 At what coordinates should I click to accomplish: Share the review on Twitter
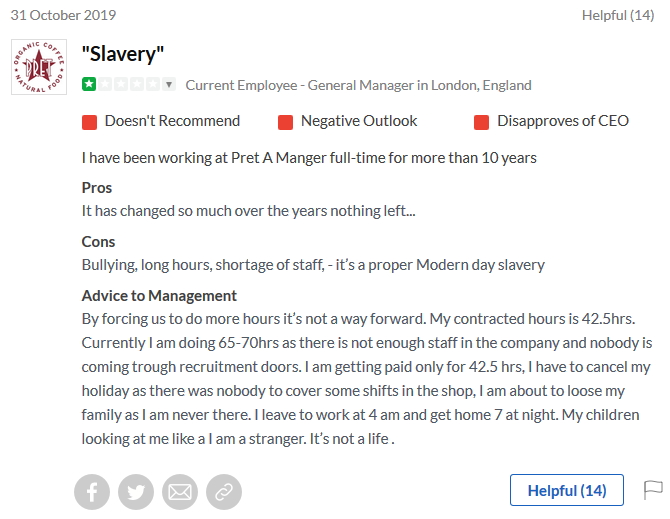[x=136, y=492]
